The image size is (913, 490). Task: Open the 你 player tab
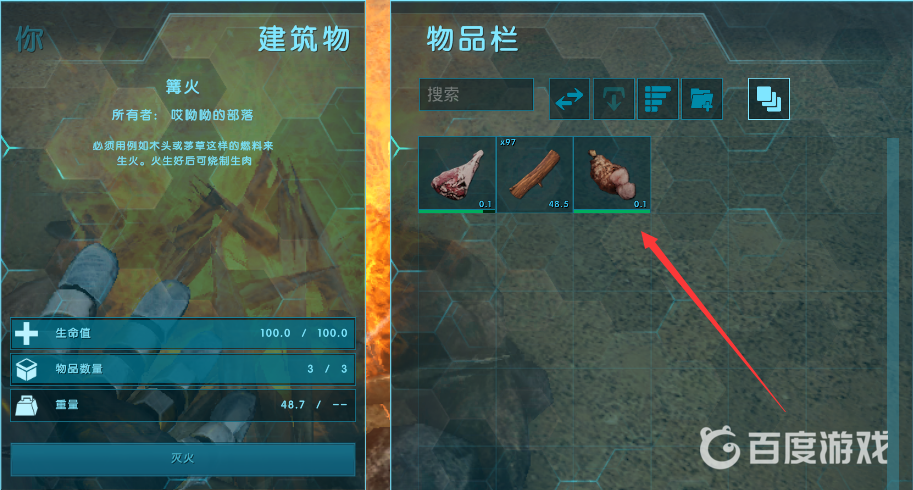(x=29, y=40)
